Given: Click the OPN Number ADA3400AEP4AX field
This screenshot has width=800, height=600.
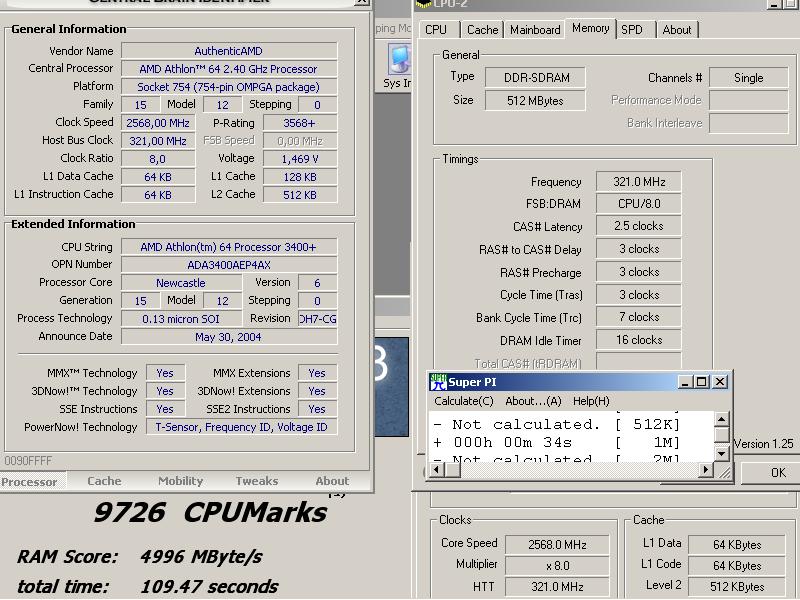Looking at the screenshot, I should point(229,265).
